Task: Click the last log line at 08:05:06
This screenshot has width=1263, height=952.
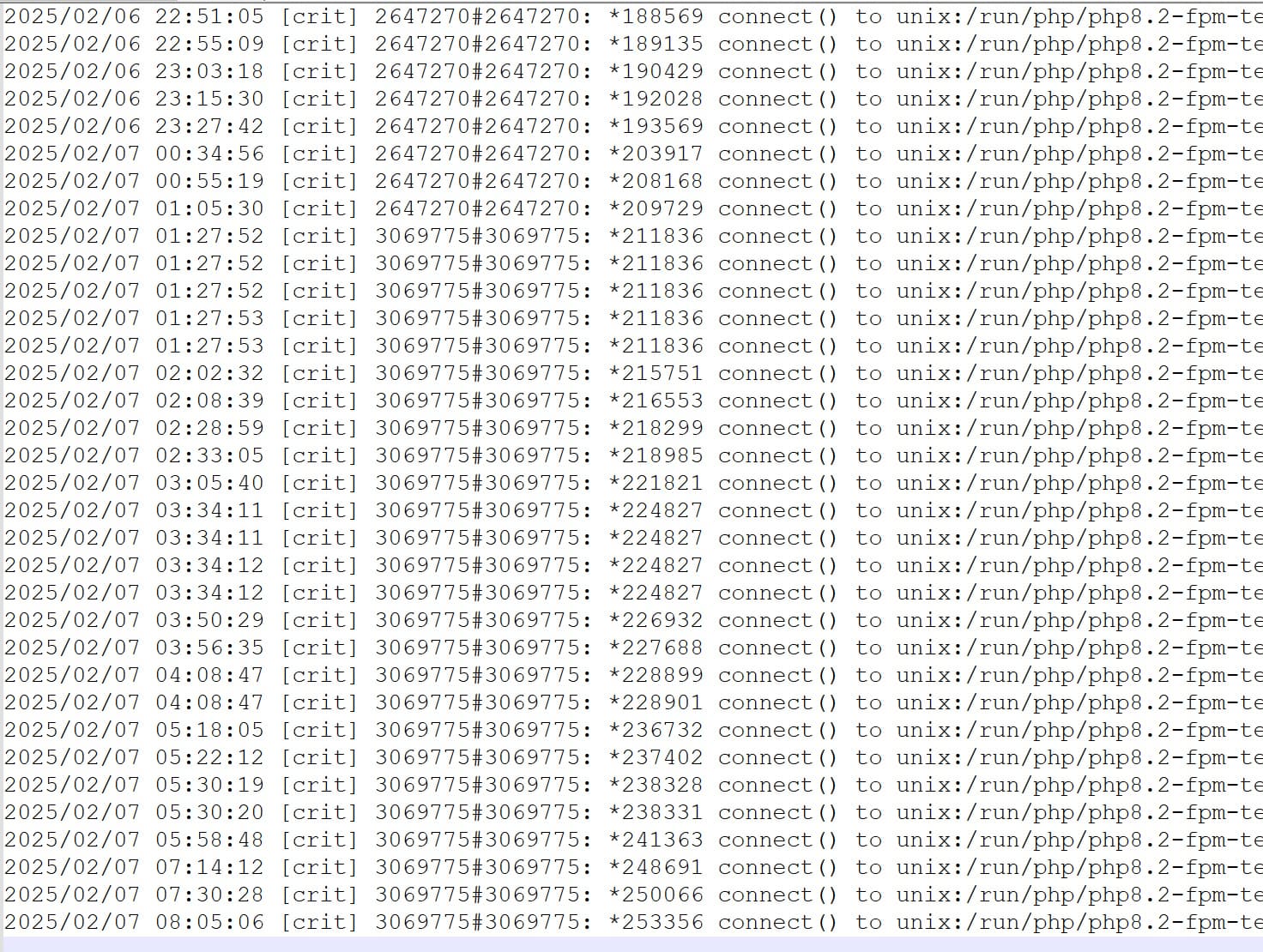Action: [x=631, y=922]
